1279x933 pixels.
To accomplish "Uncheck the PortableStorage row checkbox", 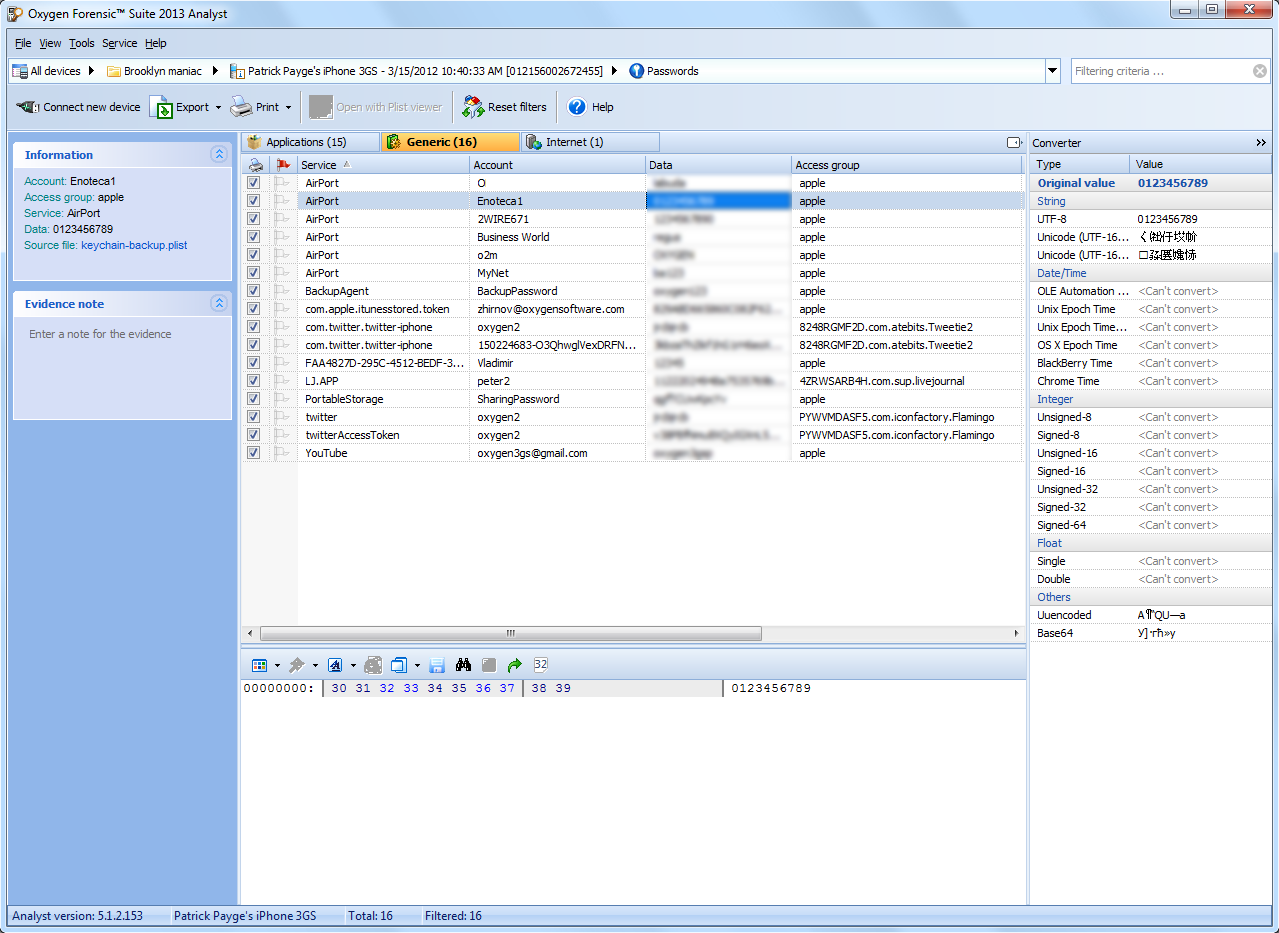I will 254,399.
